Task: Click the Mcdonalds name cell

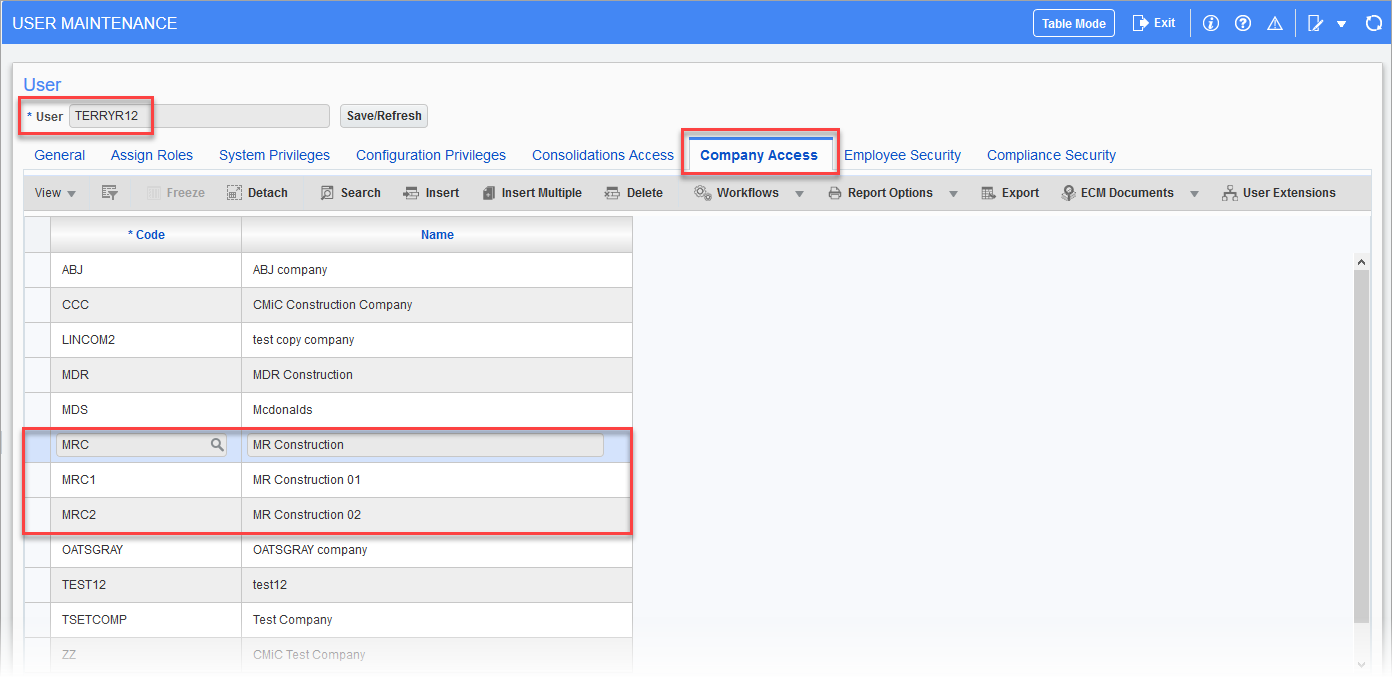Action: [x=437, y=410]
